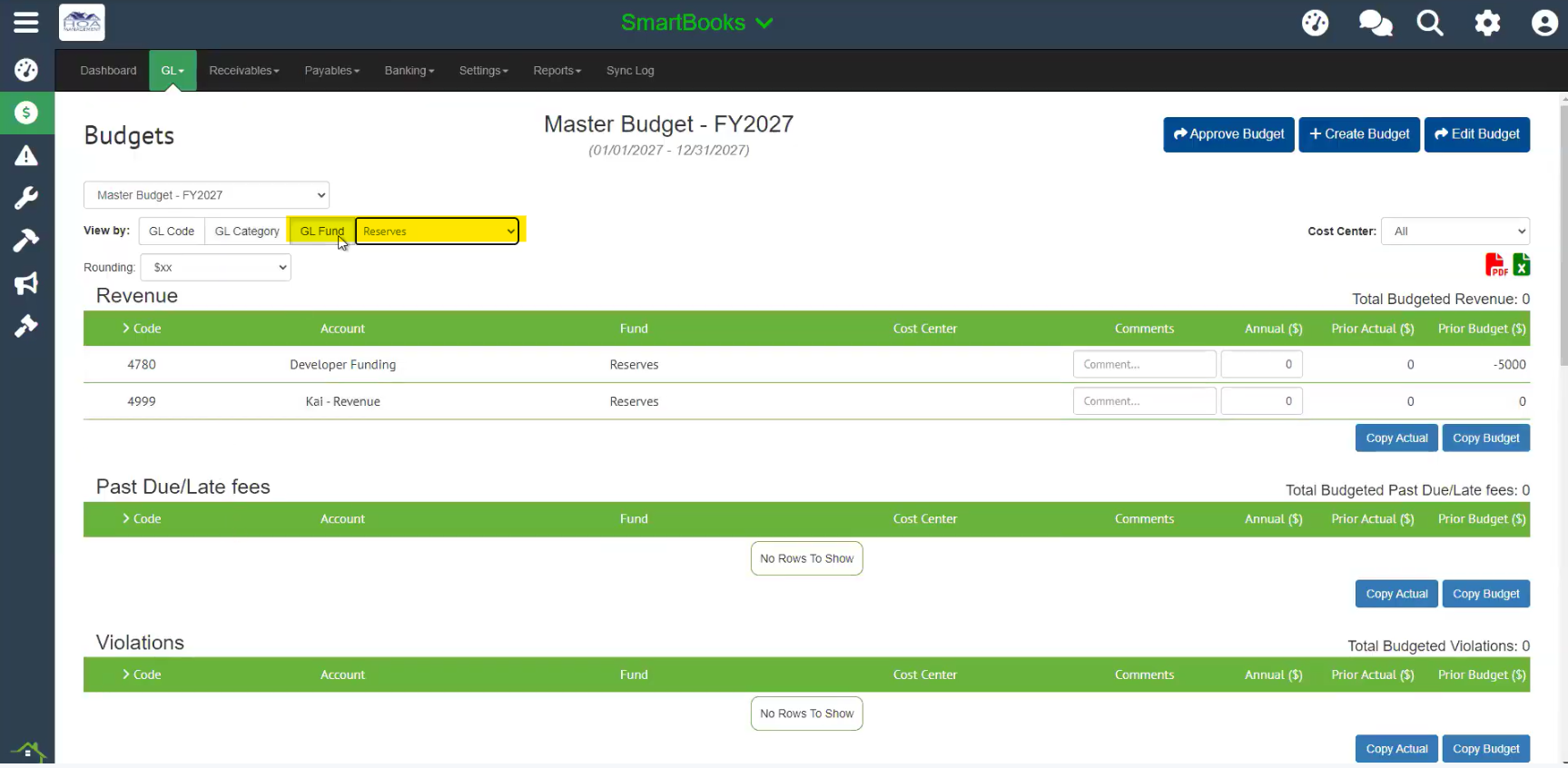1568x768 pixels.
Task: View budget by GL Category
Action: 247,231
